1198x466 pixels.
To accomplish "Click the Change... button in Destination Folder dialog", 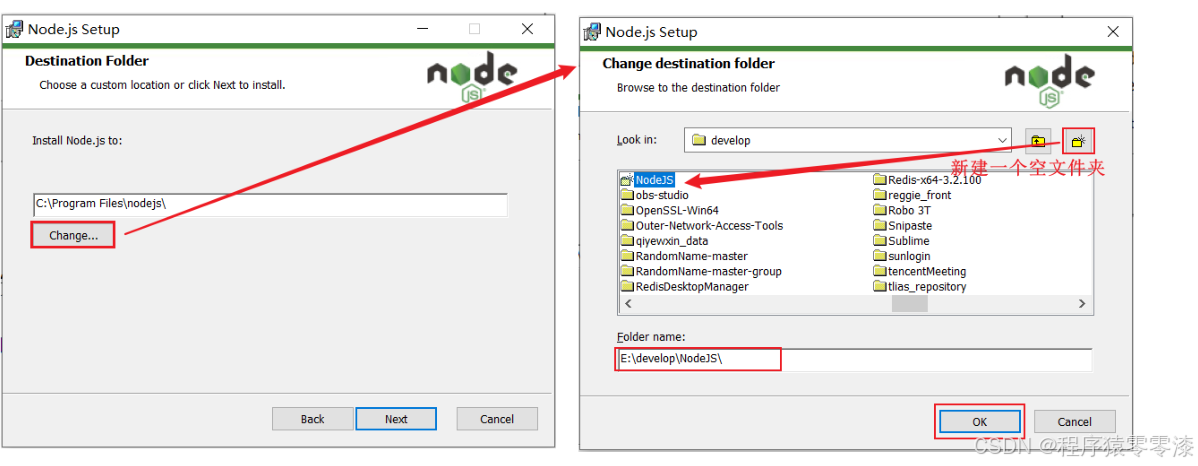I will click(73, 235).
